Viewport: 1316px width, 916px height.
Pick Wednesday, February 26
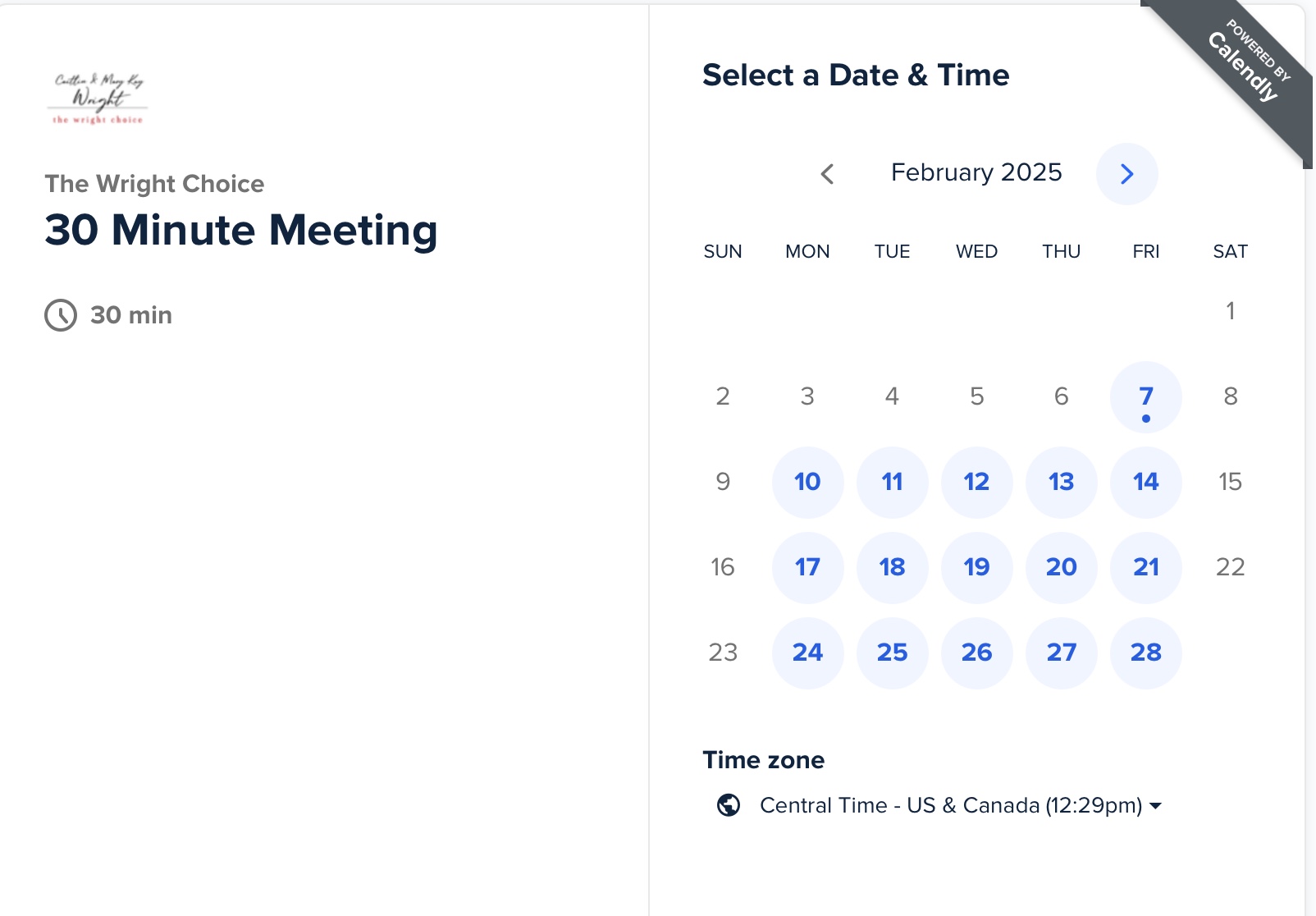point(976,653)
